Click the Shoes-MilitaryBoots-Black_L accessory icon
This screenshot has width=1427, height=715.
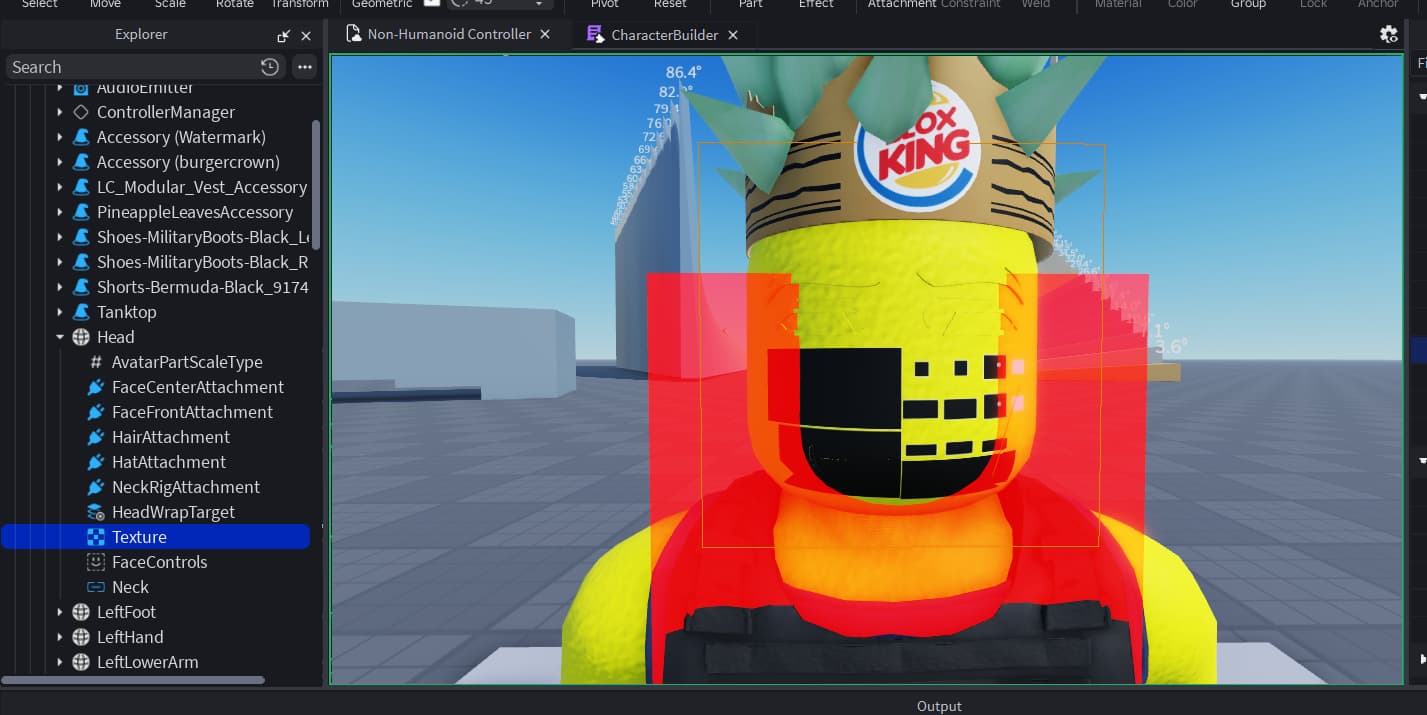[81, 237]
